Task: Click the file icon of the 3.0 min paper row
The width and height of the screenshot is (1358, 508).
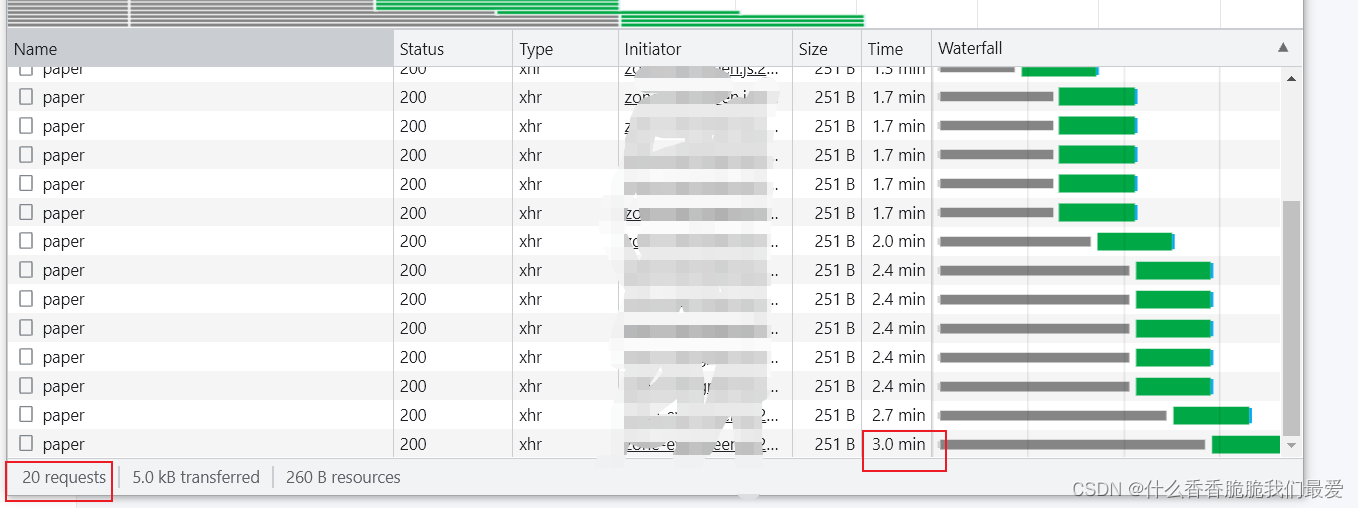Action: (26, 444)
